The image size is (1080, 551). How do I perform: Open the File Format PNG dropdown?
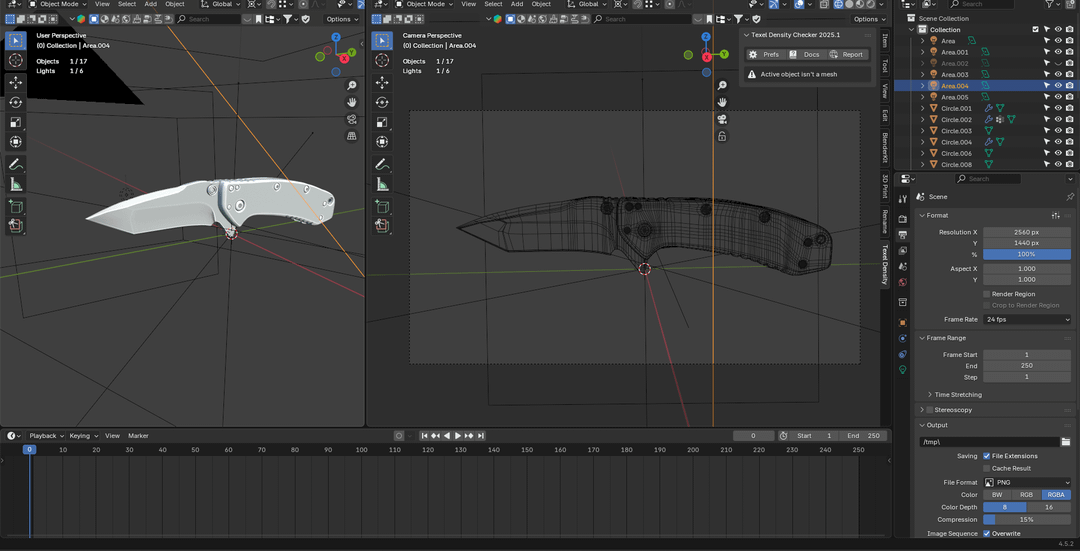coord(1027,482)
